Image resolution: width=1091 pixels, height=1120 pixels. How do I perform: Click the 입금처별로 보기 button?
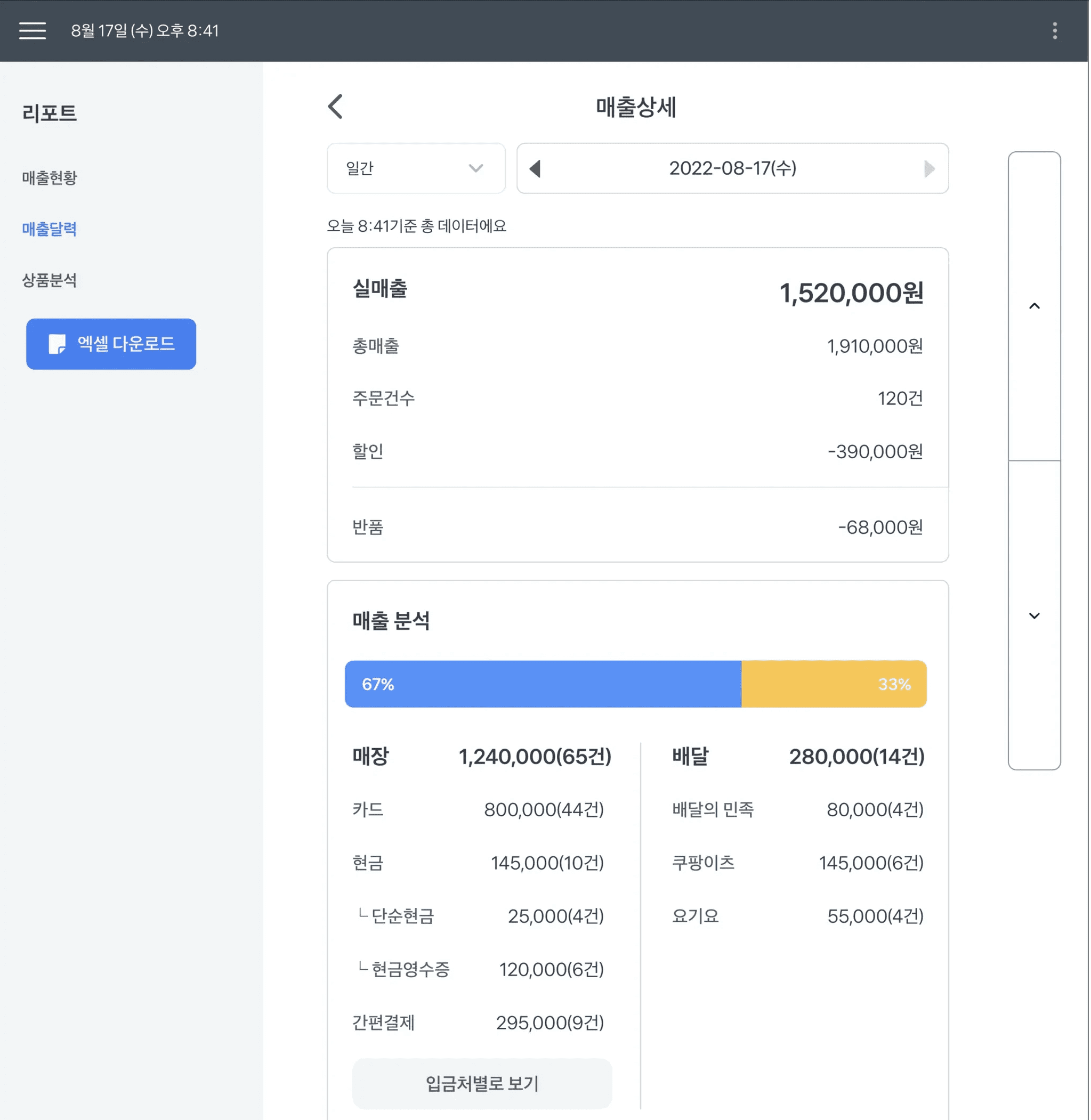click(482, 1083)
